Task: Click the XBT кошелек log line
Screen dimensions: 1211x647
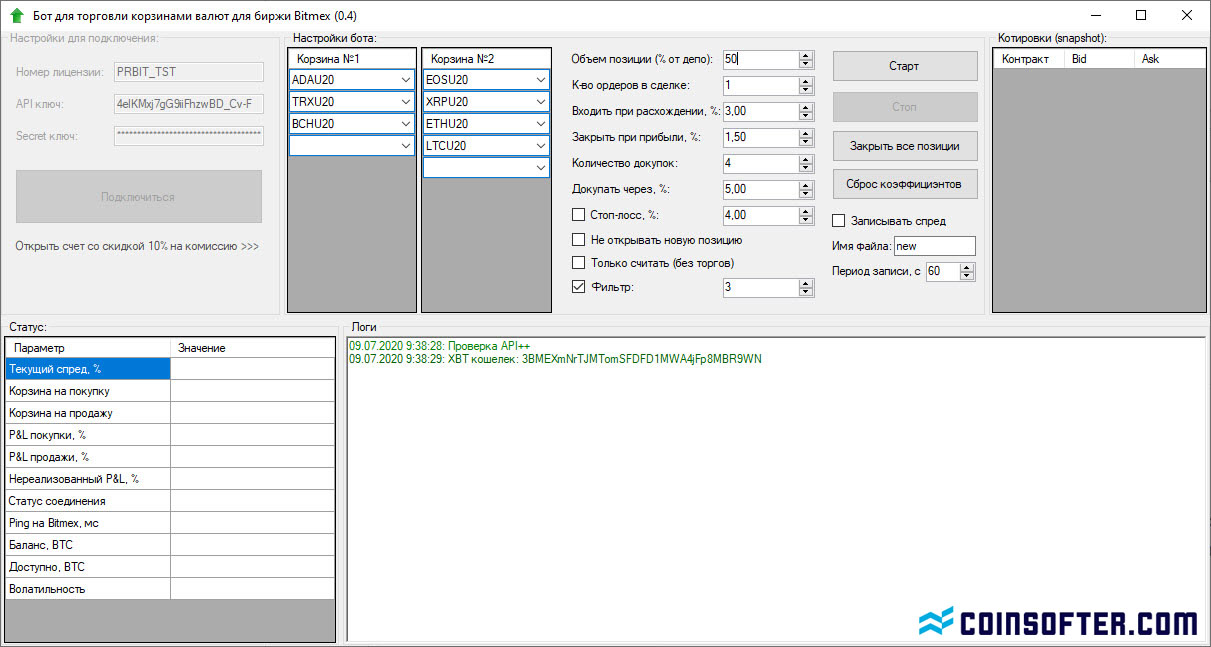Action: [x=555, y=359]
